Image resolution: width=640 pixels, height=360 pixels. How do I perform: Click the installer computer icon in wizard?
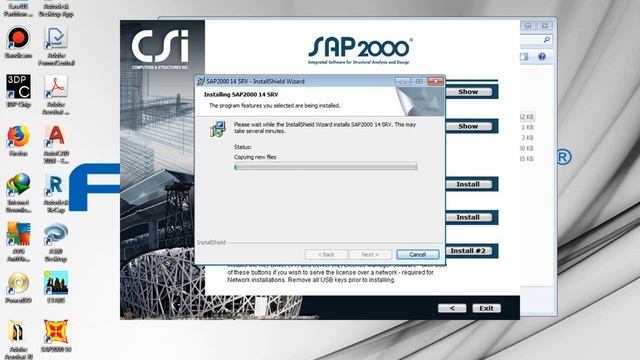[x=218, y=129]
